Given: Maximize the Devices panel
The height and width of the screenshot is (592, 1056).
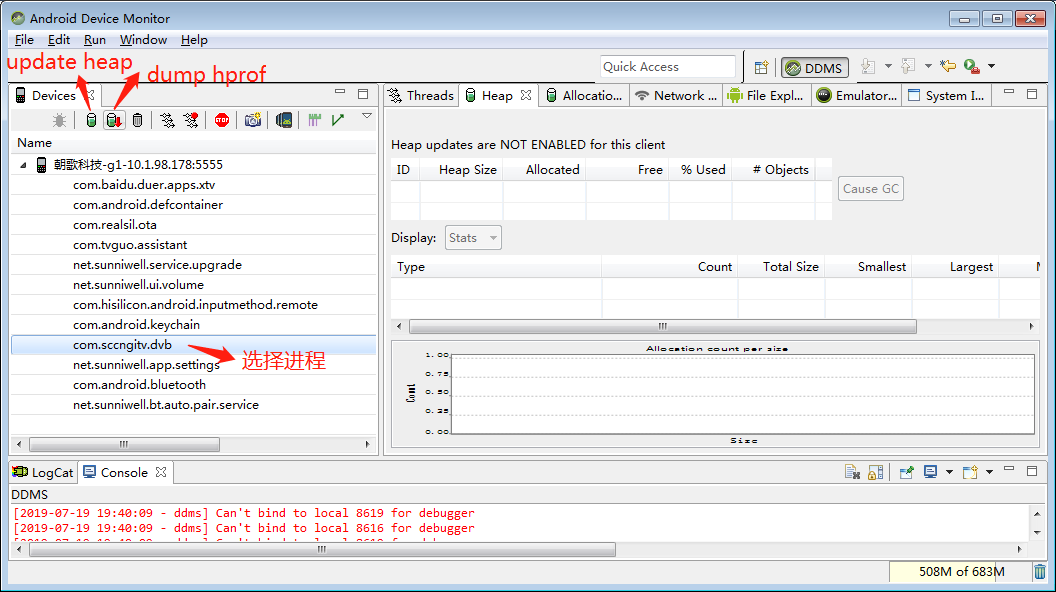Looking at the screenshot, I should [x=363, y=94].
